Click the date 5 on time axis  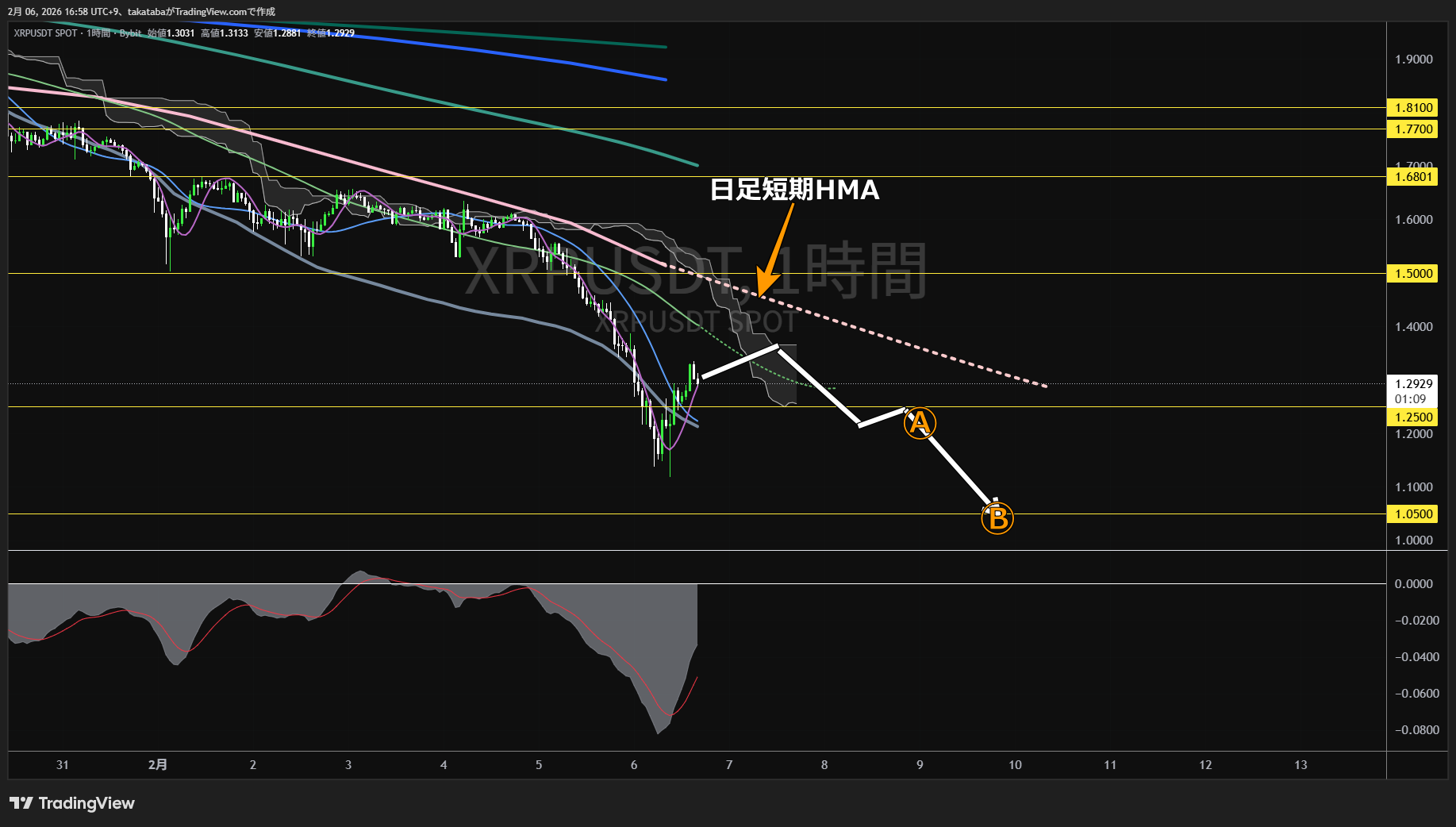pos(539,765)
